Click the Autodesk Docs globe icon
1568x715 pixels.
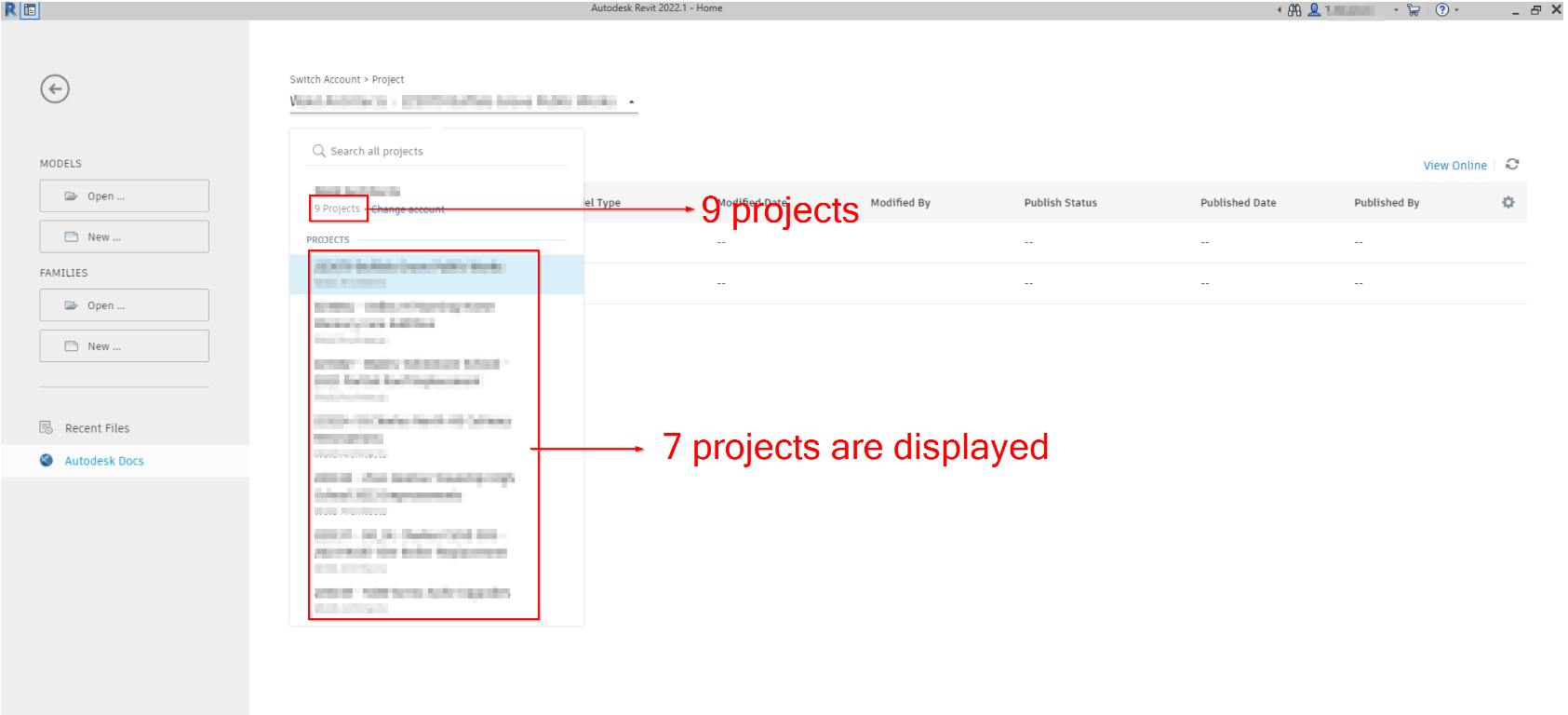point(47,460)
